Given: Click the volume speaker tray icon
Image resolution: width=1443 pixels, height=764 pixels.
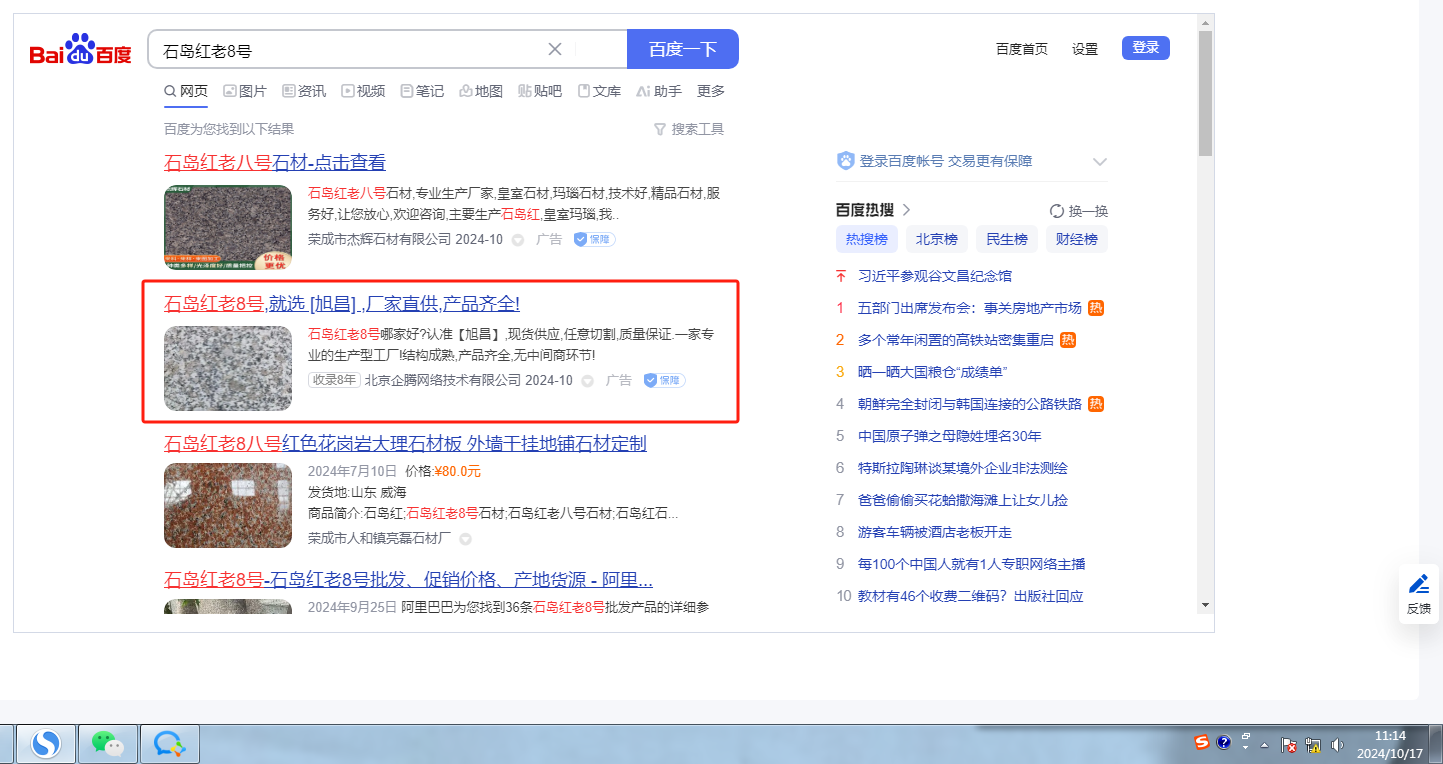Looking at the screenshot, I should (x=1336, y=745).
